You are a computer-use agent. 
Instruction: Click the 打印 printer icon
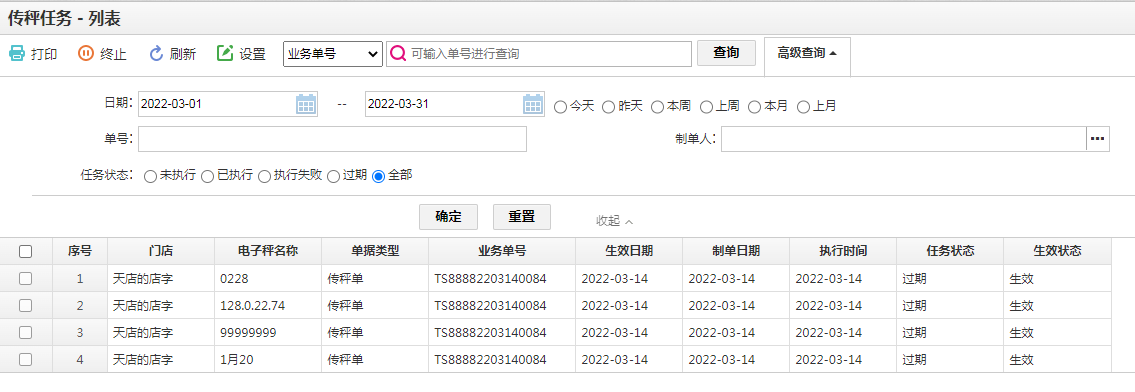(x=17, y=54)
